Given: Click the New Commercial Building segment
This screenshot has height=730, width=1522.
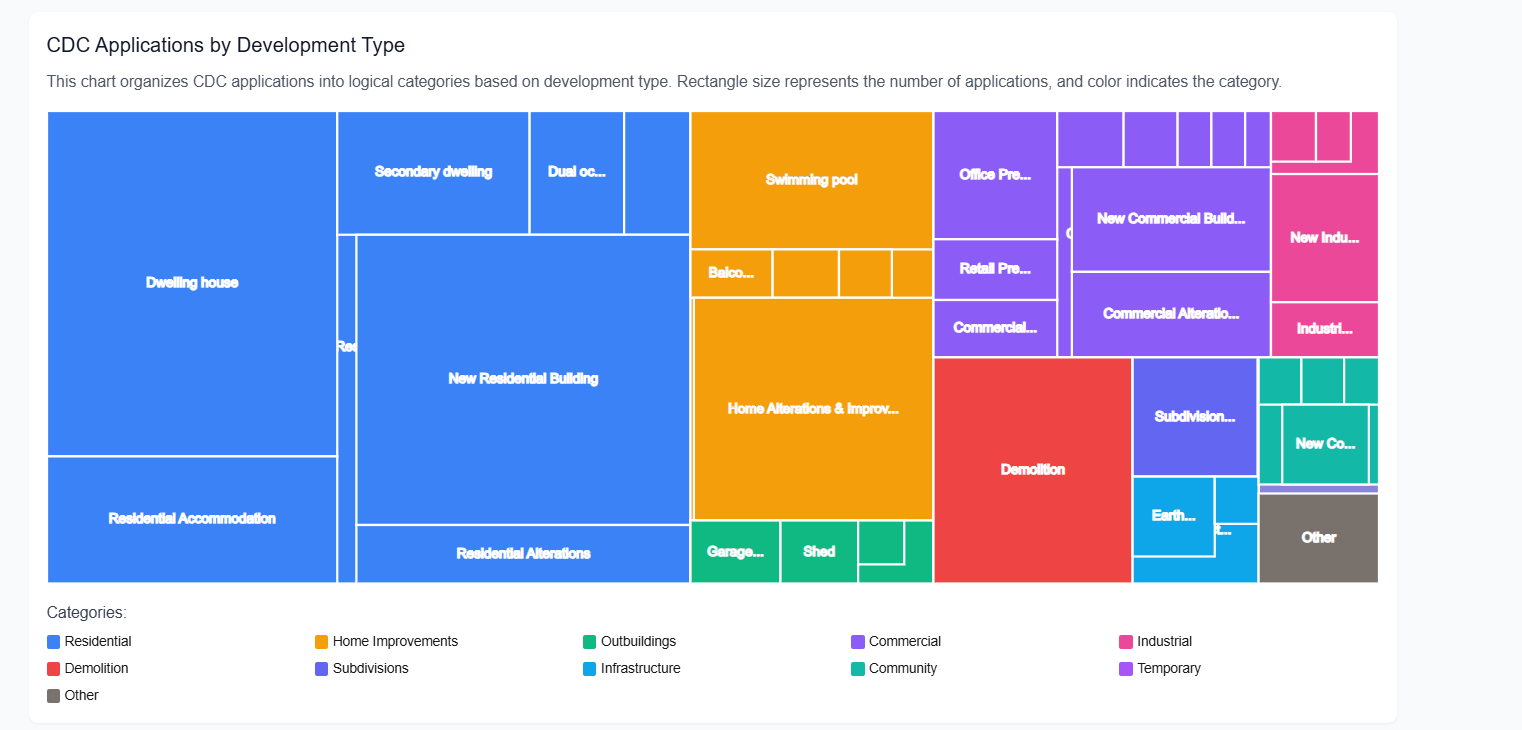Looking at the screenshot, I should pyautogui.click(x=1171, y=218).
